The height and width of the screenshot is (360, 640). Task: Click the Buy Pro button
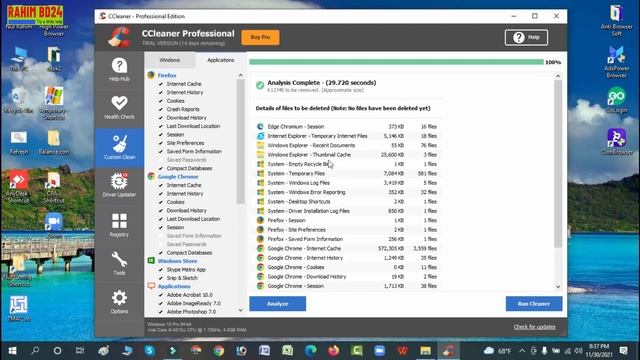260,37
